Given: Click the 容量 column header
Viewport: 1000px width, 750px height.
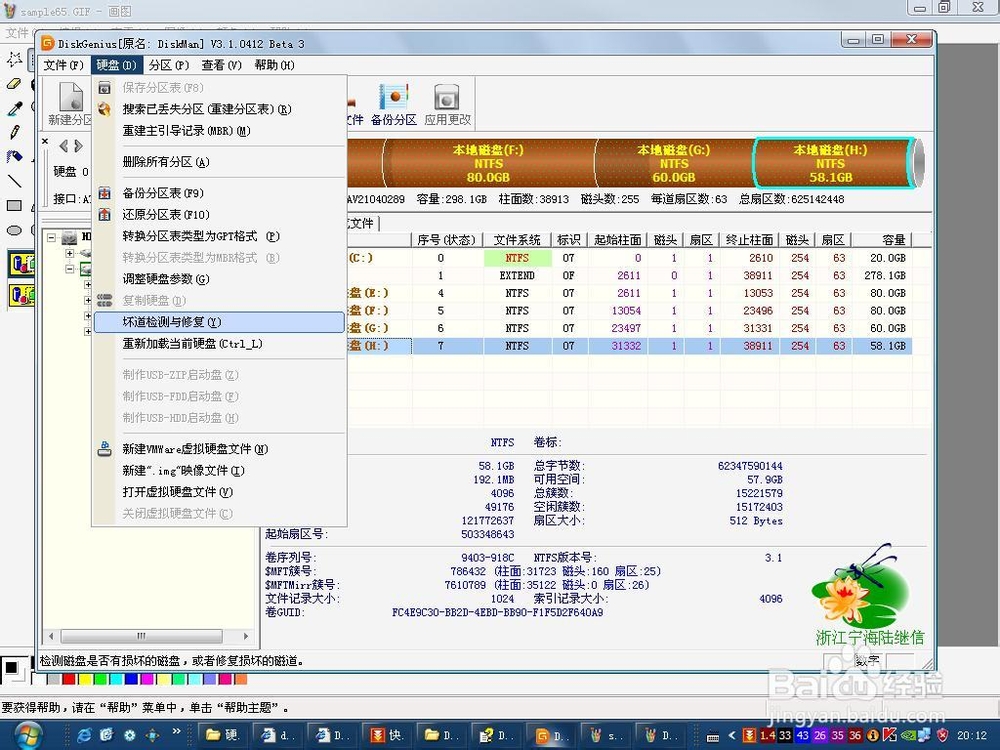Looking at the screenshot, I should click(882, 240).
